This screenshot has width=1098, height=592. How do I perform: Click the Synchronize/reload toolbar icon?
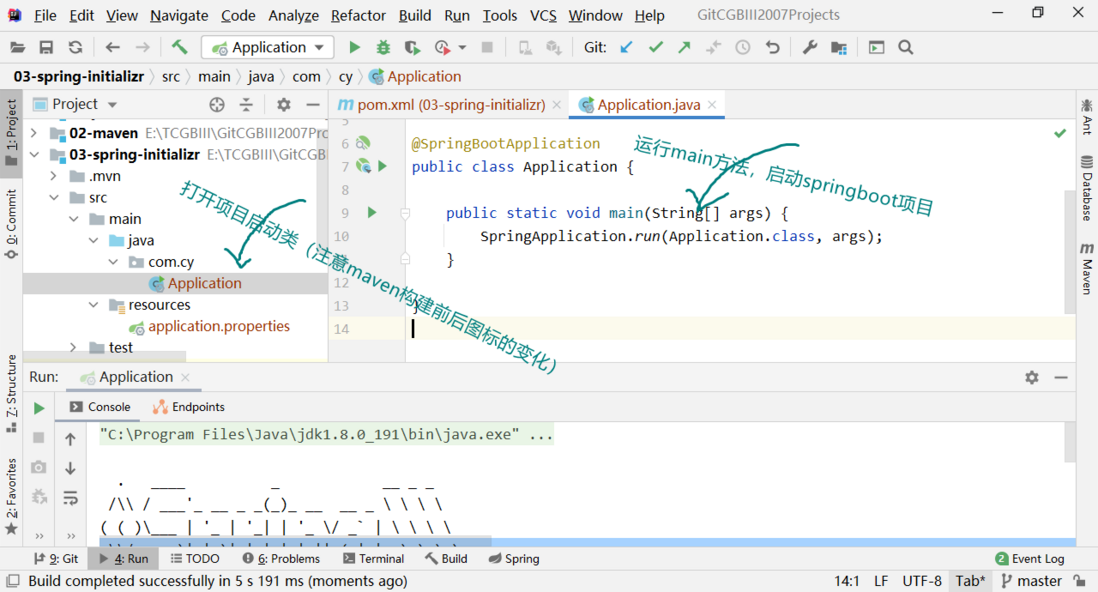pyautogui.click(x=76, y=48)
